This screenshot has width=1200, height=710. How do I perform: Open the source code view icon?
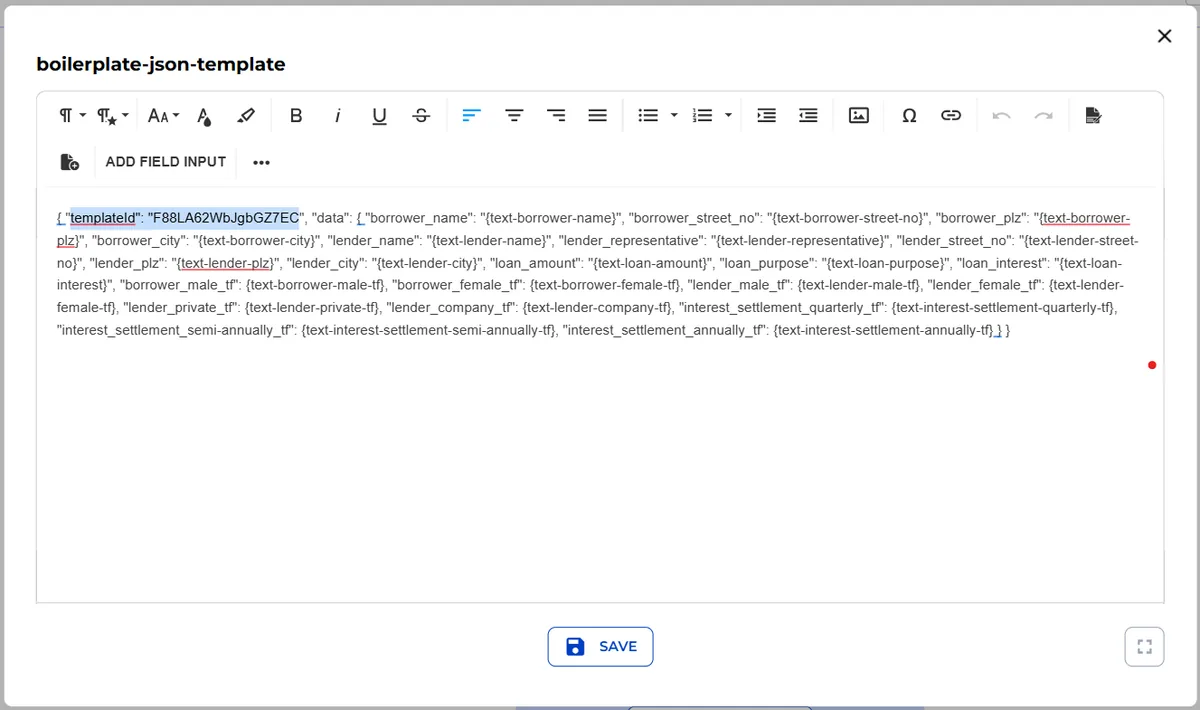pyautogui.click(x=1093, y=115)
